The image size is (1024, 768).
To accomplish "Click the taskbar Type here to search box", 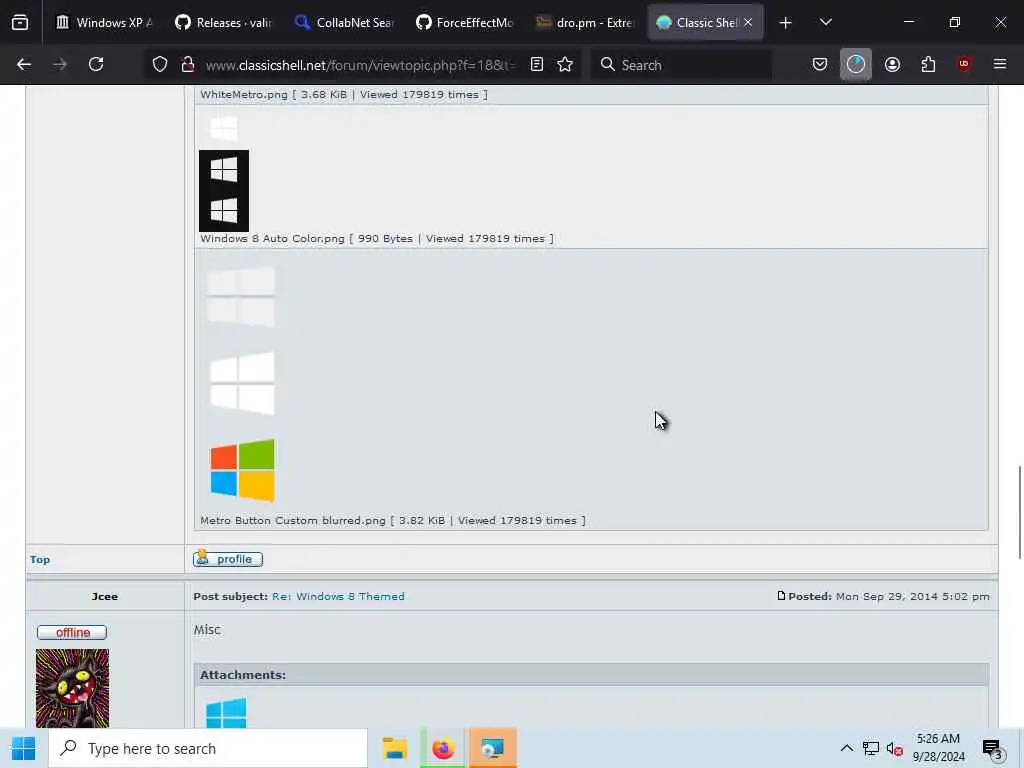I will tap(208, 748).
